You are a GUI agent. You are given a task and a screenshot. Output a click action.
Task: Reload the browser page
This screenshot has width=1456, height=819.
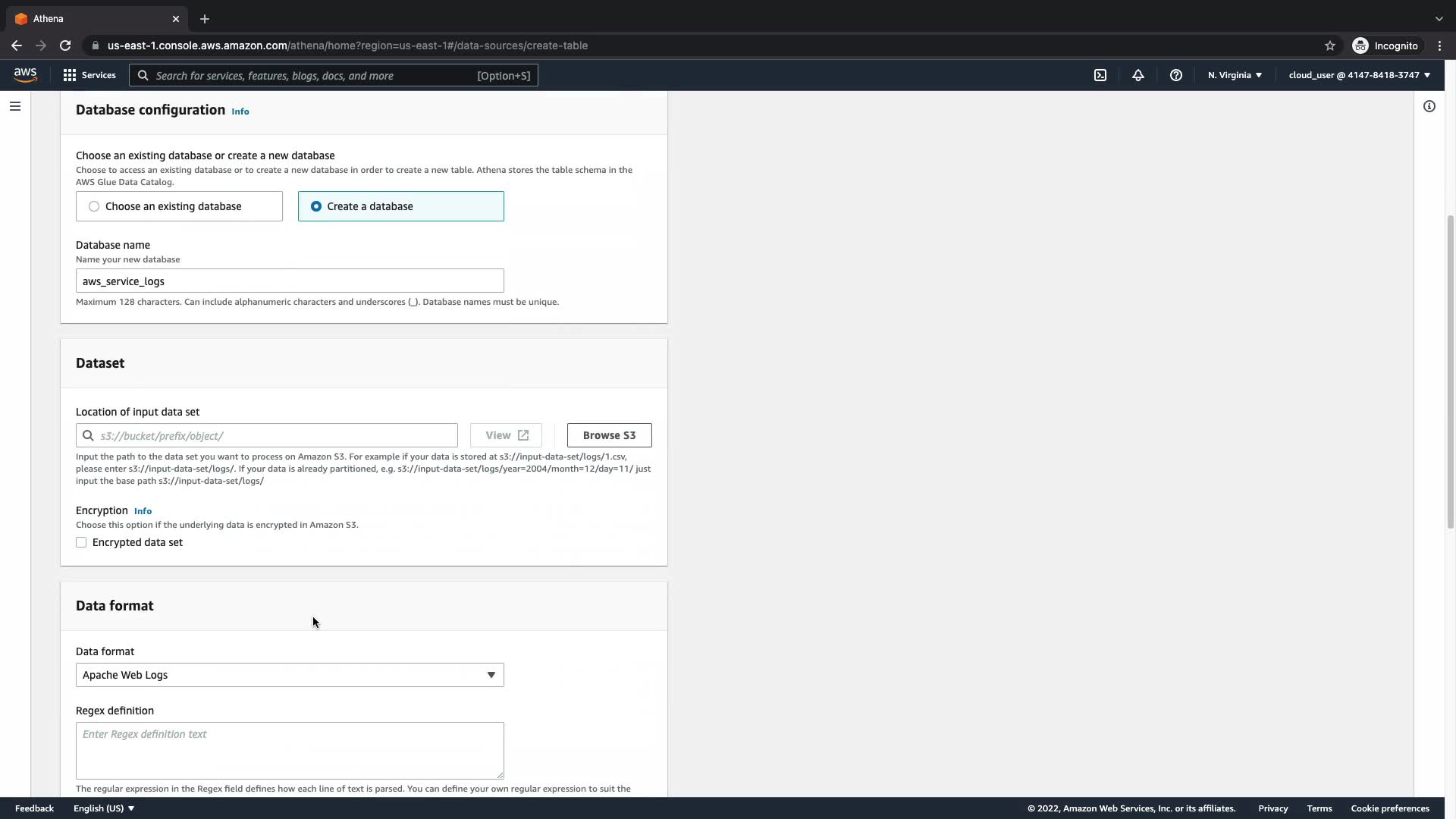click(x=65, y=45)
